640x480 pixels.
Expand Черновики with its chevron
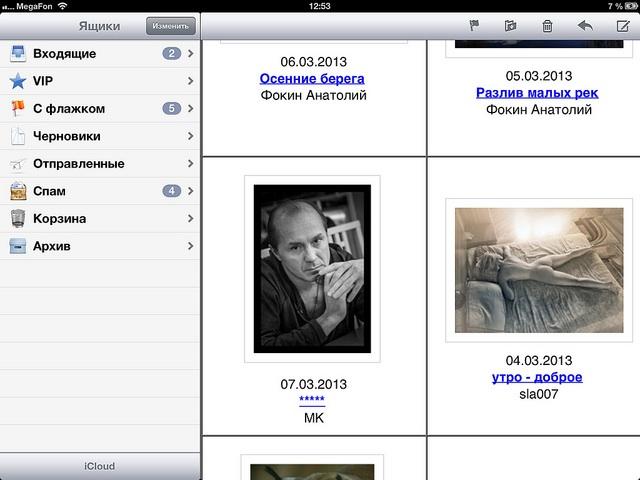tap(191, 136)
